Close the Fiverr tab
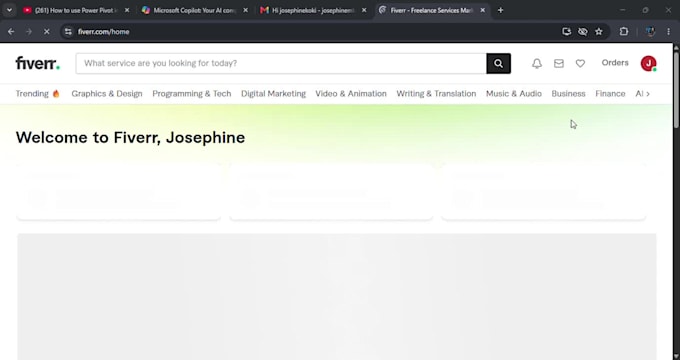The height and width of the screenshot is (360, 680). click(483, 10)
